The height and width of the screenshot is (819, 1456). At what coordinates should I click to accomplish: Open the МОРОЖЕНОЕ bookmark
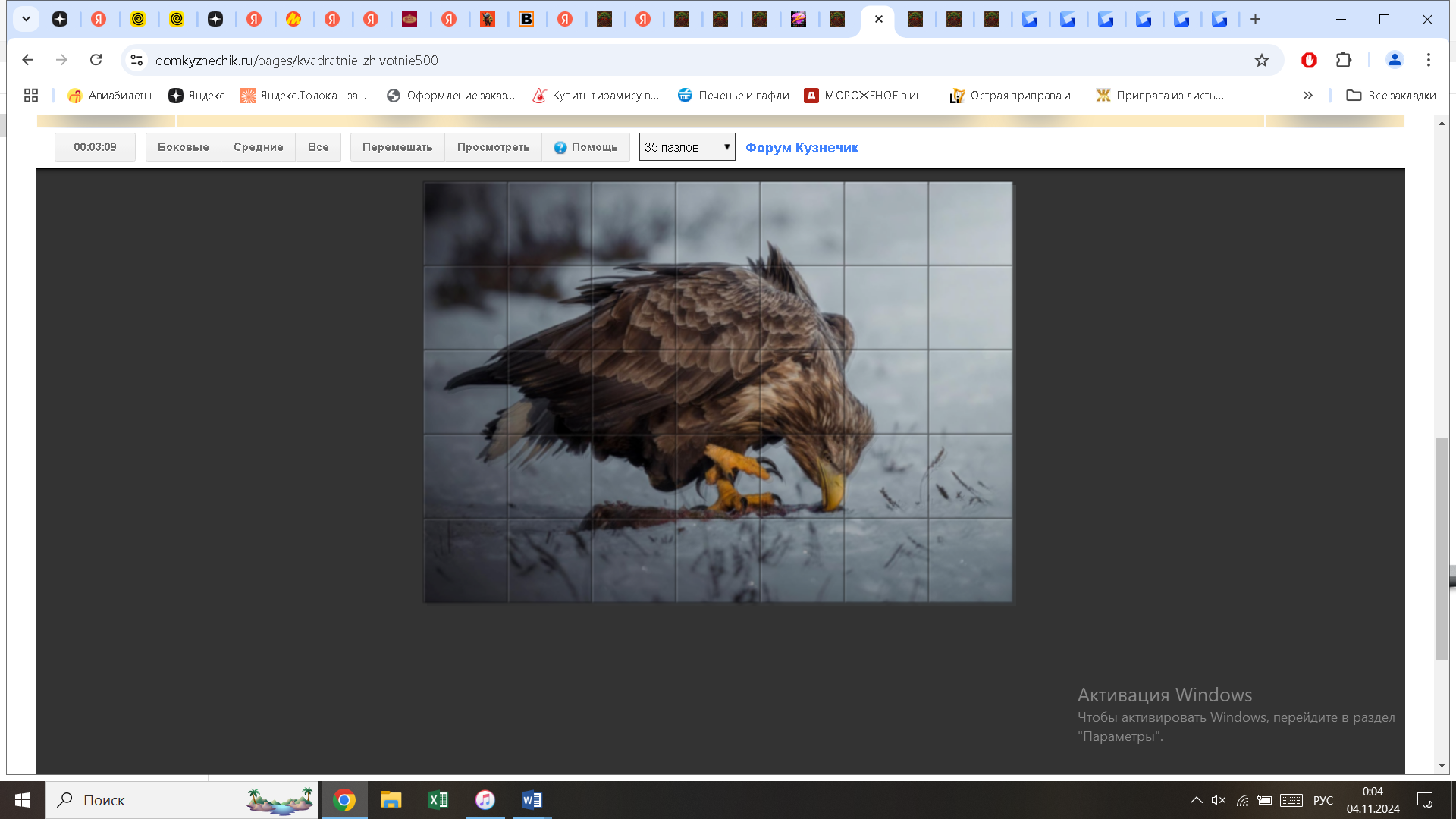(x=868, y=95)
